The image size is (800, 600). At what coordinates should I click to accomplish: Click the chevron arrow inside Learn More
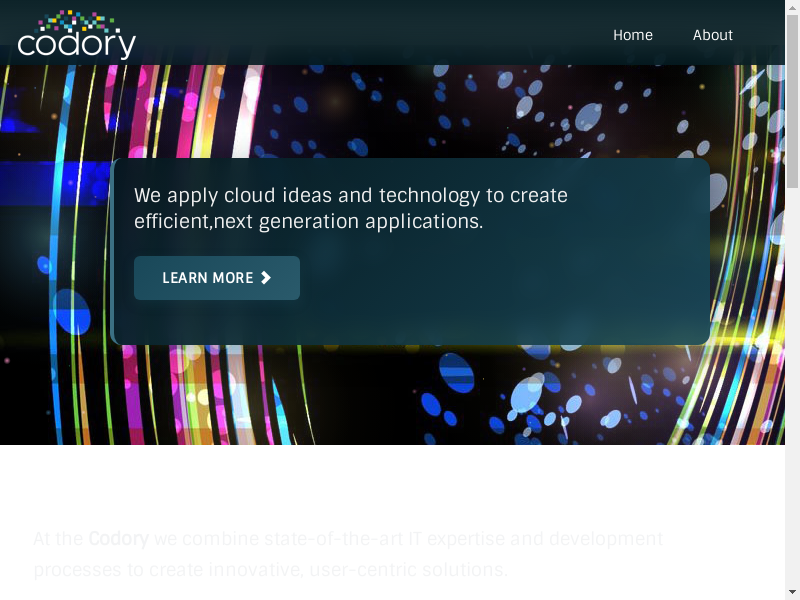click(266, 278)
